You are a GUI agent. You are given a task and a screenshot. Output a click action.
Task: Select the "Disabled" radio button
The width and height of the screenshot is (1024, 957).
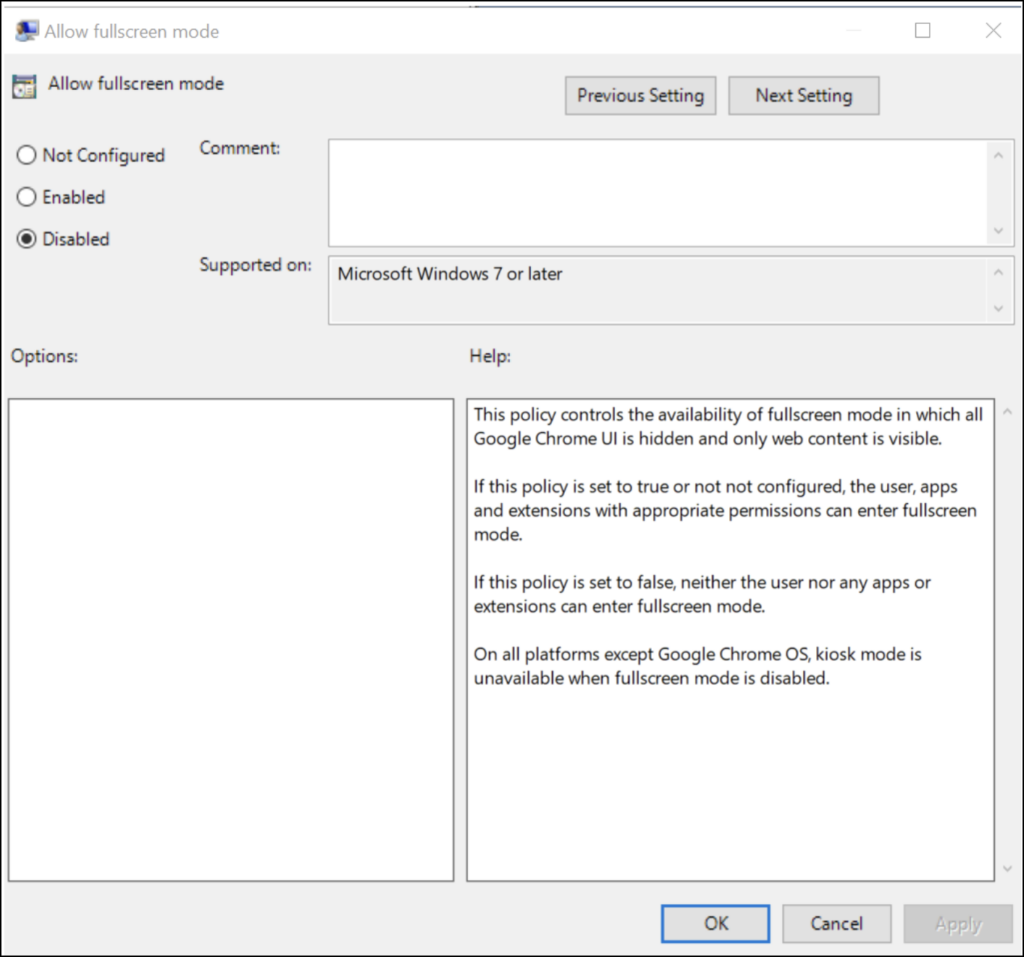tap(26, 239)
